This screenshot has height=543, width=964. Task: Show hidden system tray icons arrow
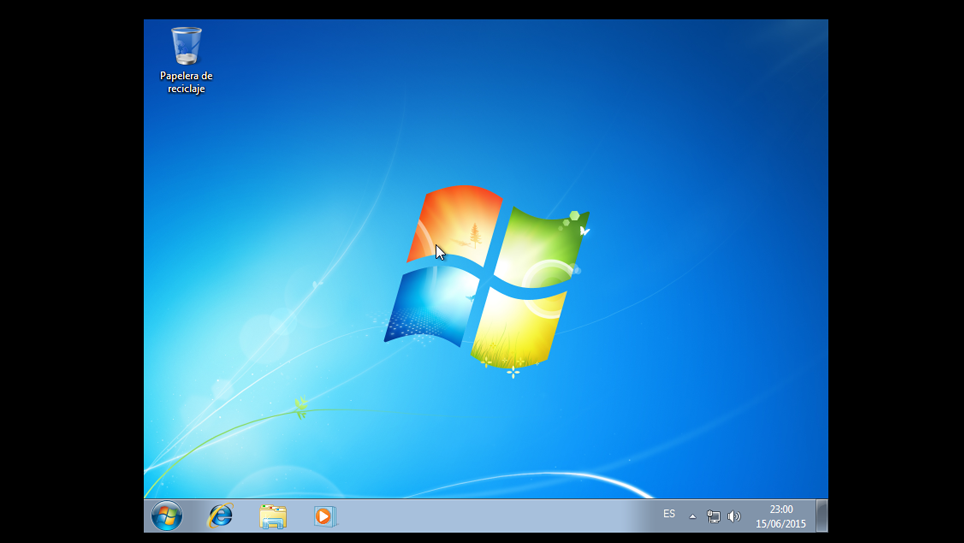tap(692, 517)
